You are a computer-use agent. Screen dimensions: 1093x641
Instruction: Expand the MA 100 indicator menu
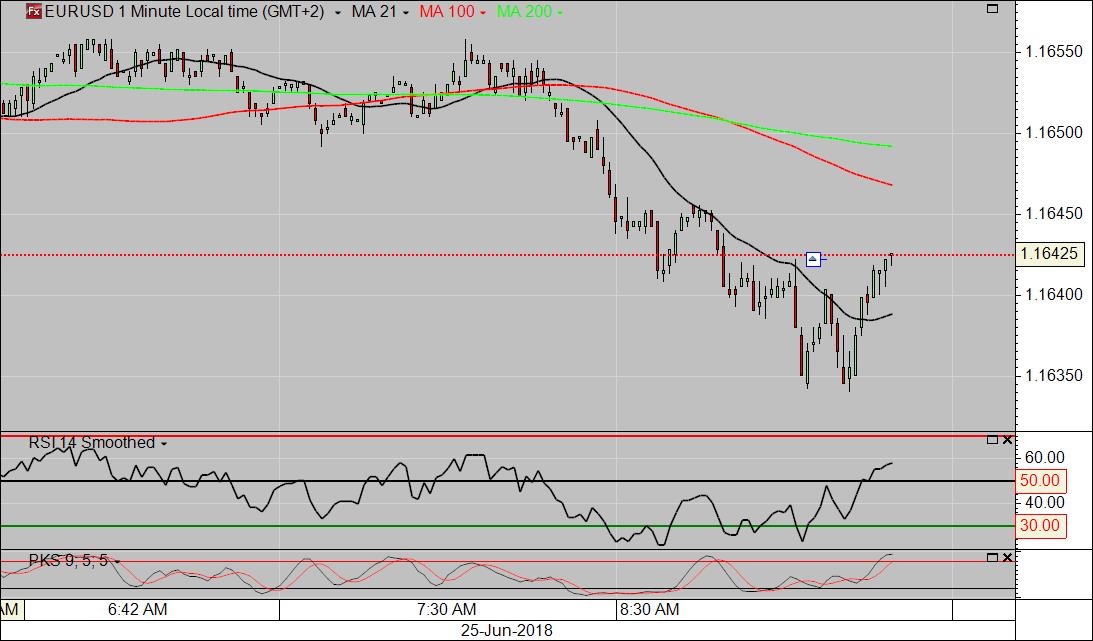tap(483, 13)
